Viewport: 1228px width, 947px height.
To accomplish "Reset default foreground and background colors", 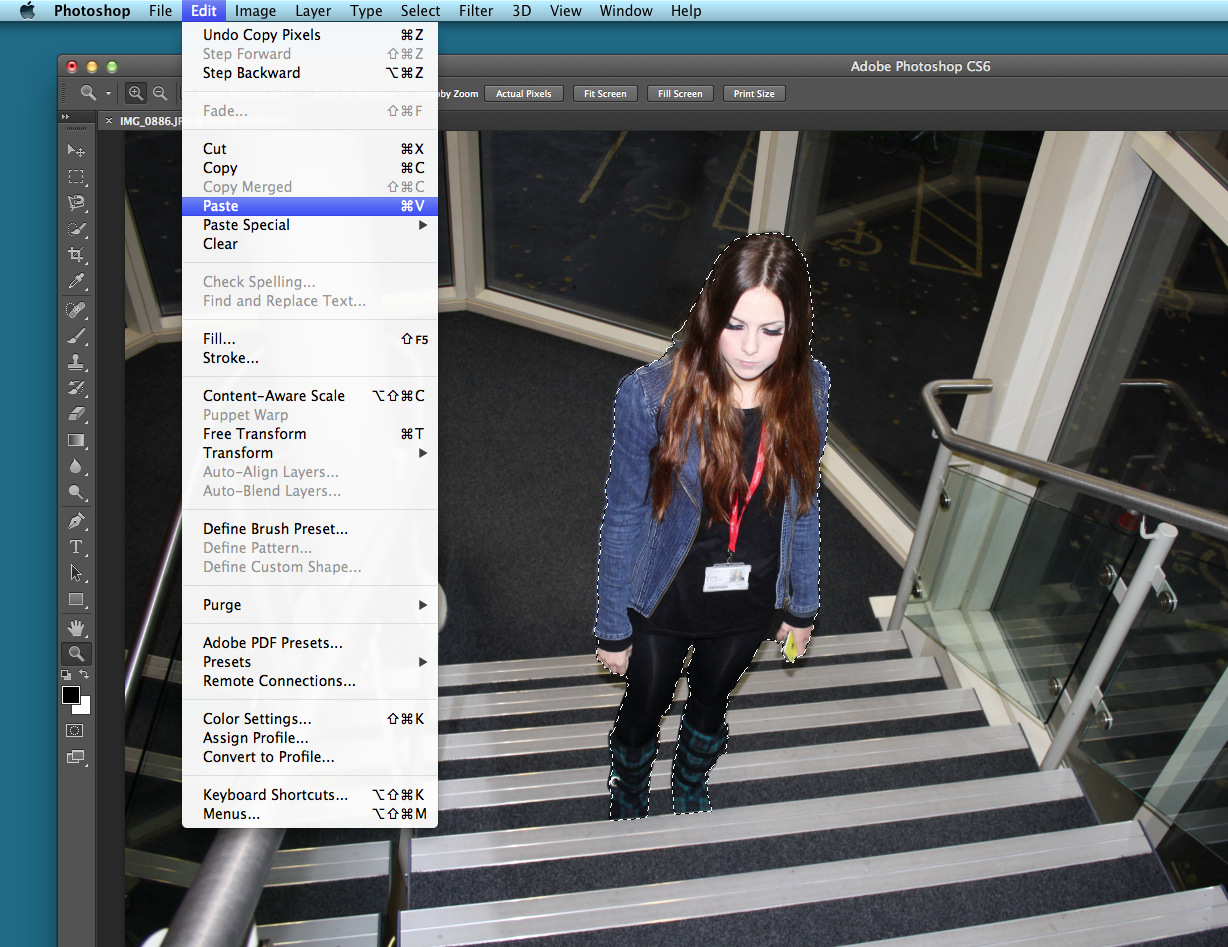I will tap(66, 676).
